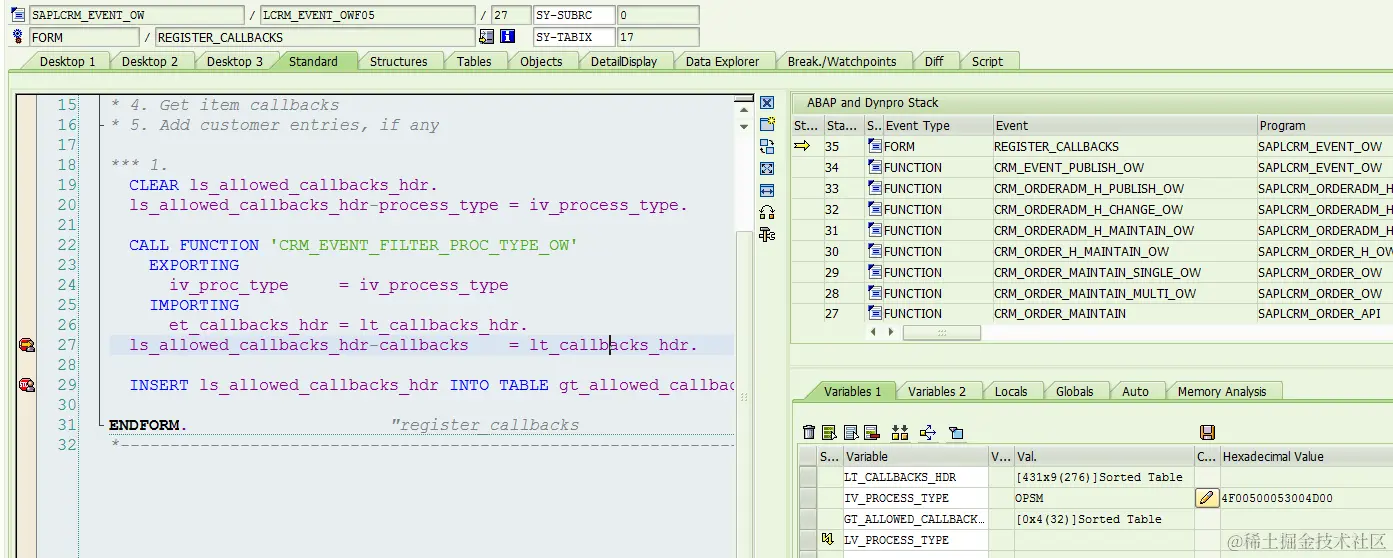This screenshot has width=1393, height=558.
Task: Click the blue information icon in the header
Action: 507,37
